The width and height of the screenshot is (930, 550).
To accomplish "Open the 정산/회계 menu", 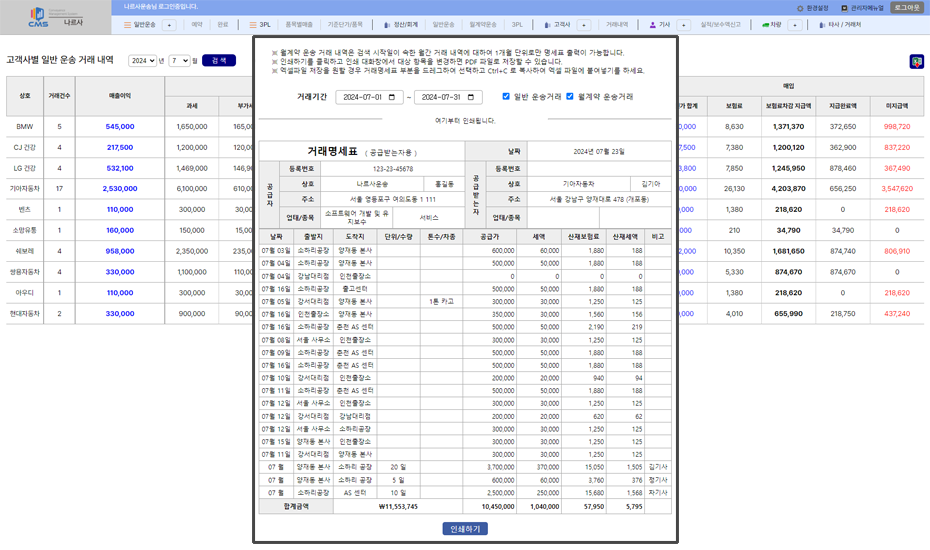I will click(401, 25).
